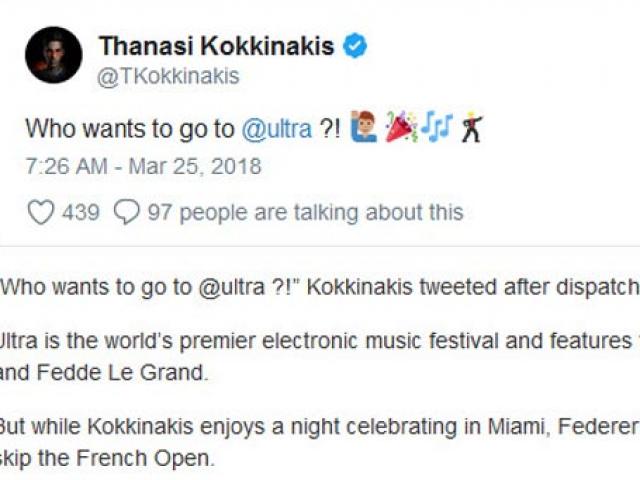Open the 7:26 AM Mar 25, 2018 timestamp

pyautogui.click(x=143, y=166)
